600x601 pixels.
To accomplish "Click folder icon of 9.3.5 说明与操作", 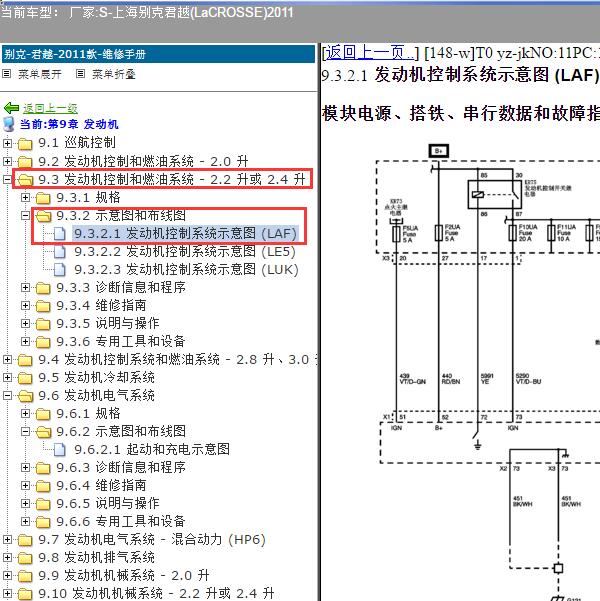I will pyautogui.click(x=43, y=324).
